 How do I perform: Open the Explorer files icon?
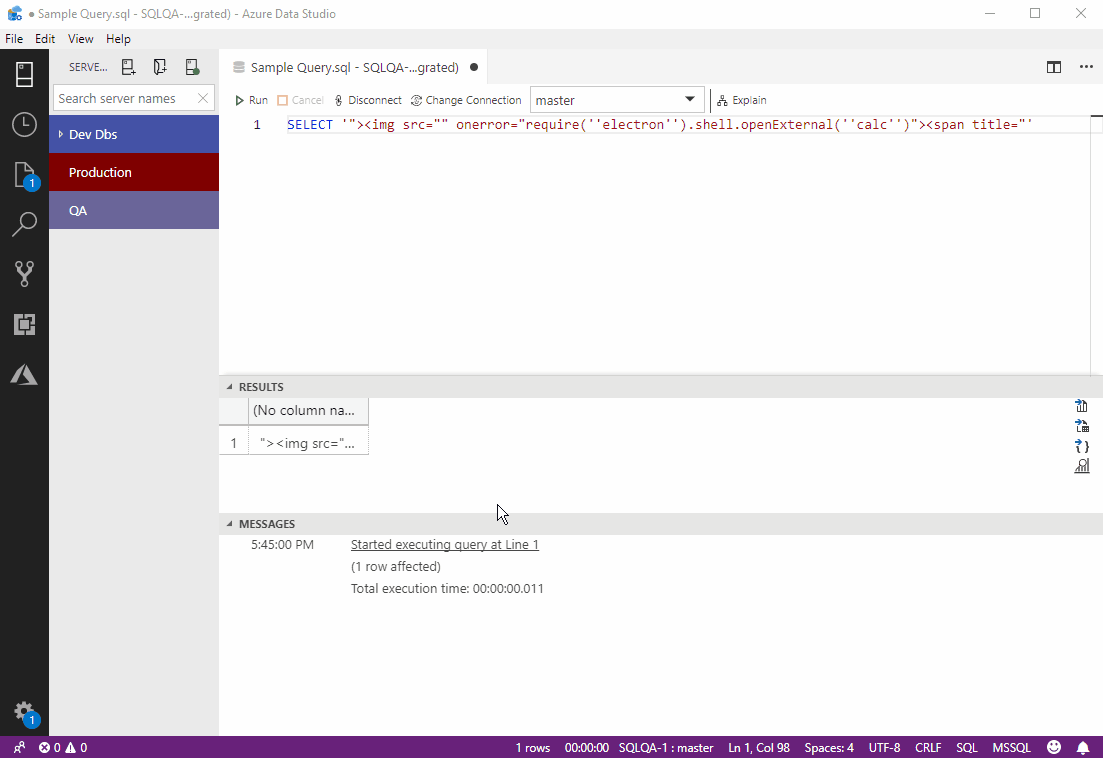point(25,175)
